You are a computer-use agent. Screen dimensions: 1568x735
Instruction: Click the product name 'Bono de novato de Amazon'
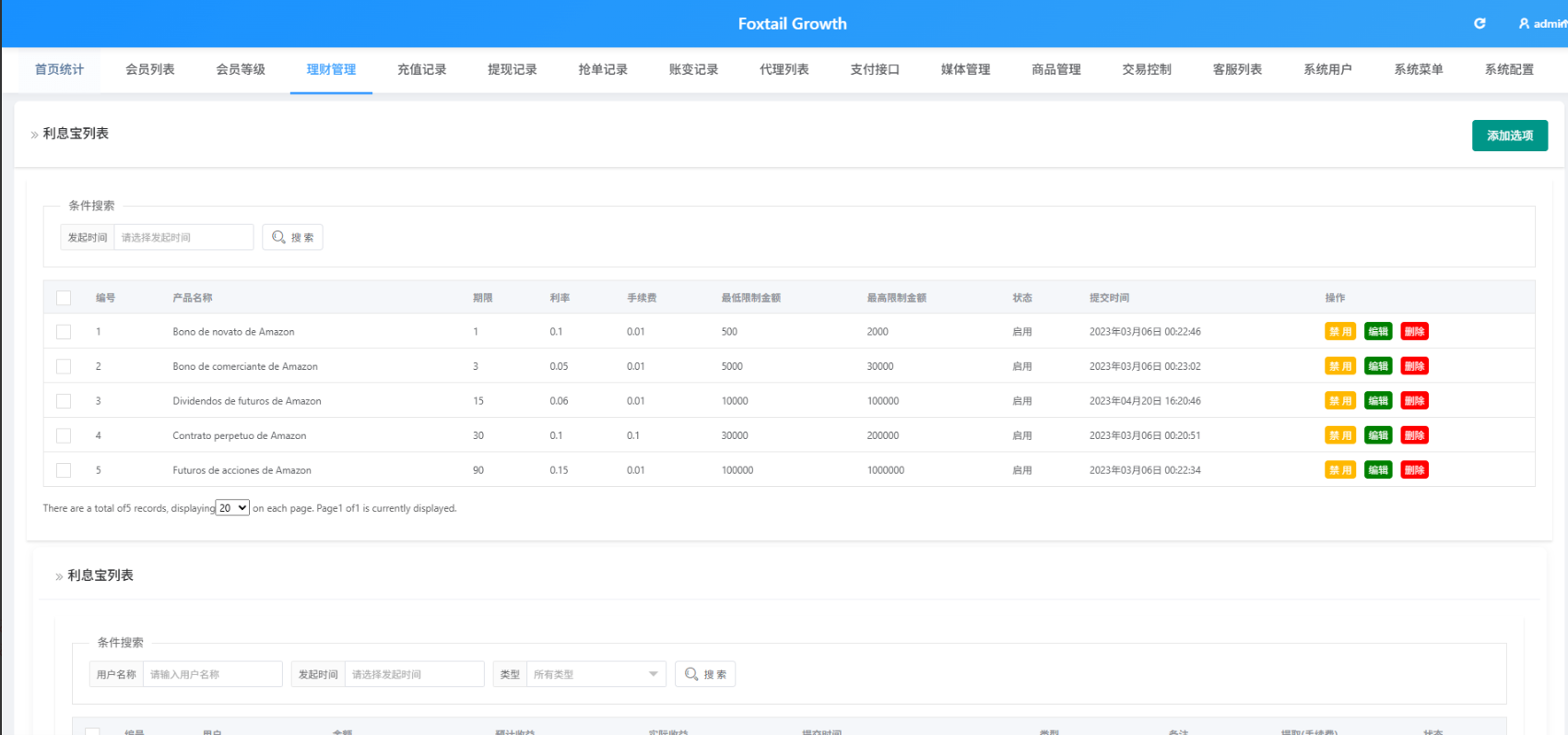233,332
